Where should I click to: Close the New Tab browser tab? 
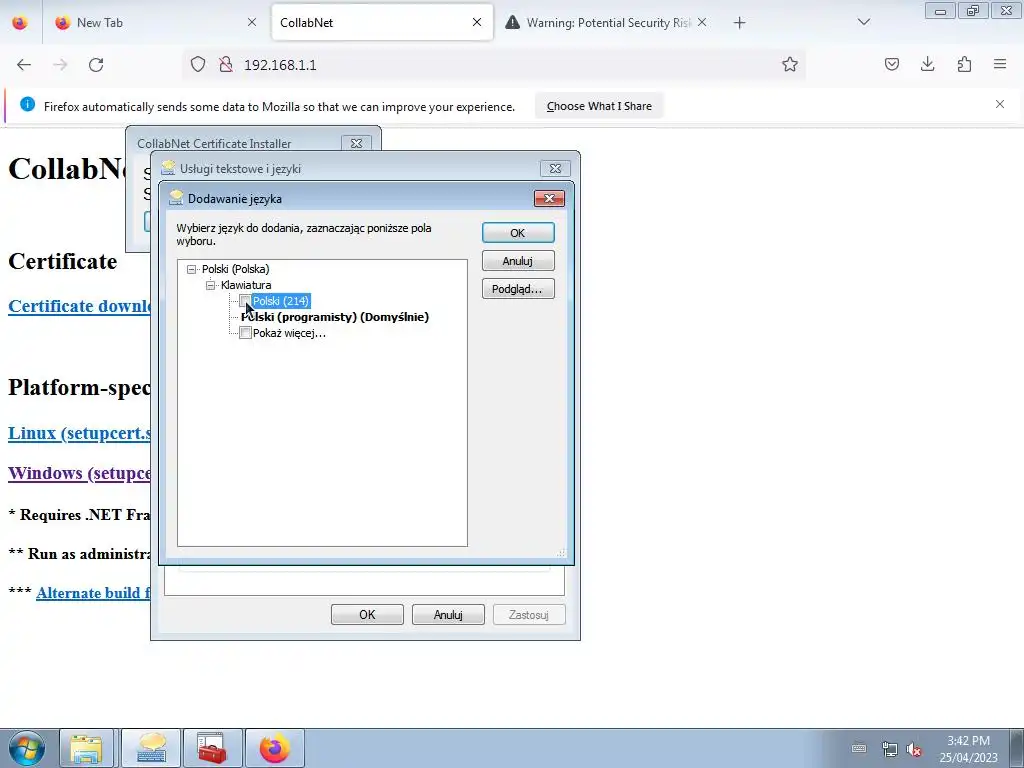252,23
